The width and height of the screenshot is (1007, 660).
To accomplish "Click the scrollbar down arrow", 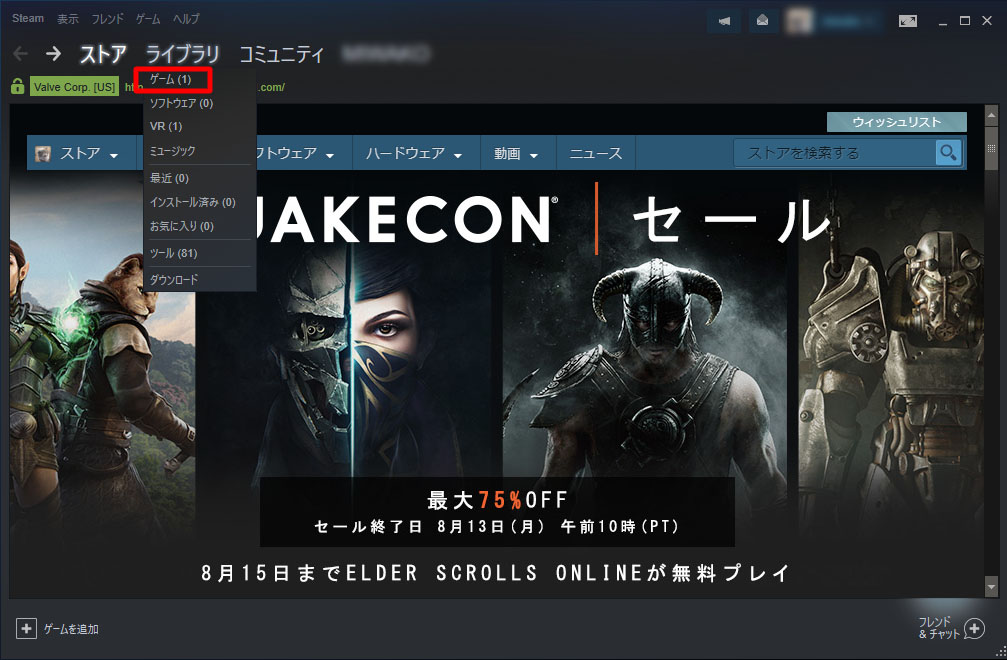I will (991, 586).
